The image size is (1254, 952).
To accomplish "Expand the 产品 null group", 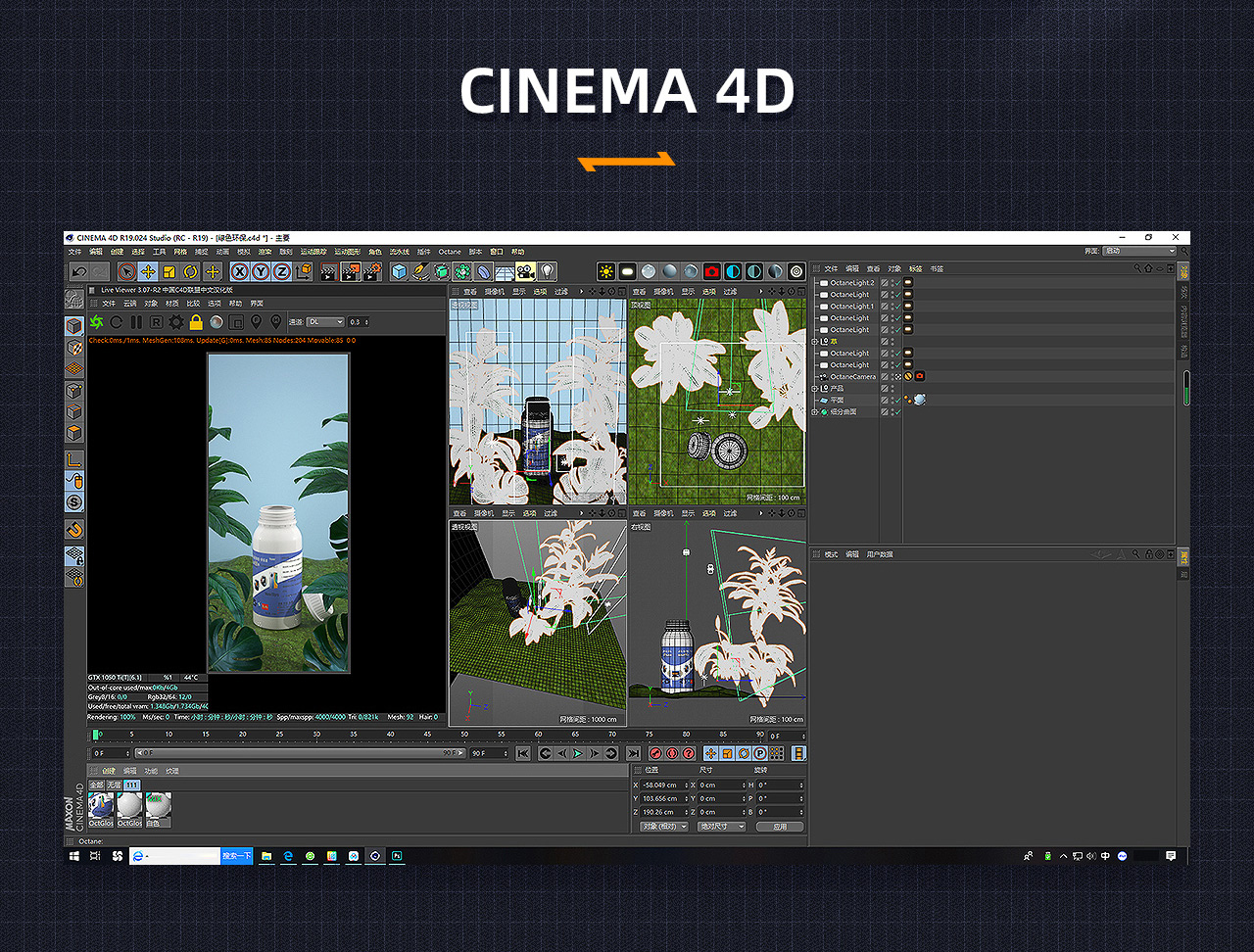I will coord(814,389).
